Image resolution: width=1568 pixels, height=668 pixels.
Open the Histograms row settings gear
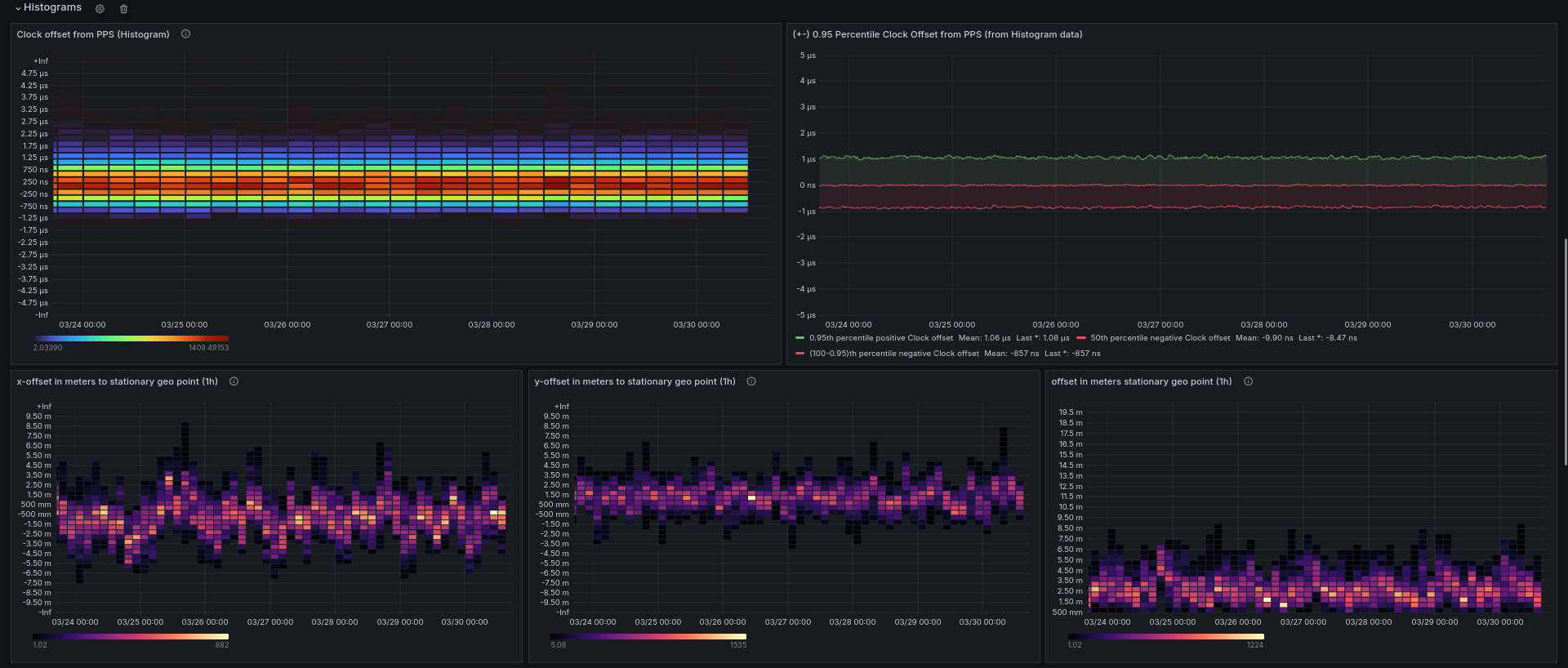coord(100,9)
